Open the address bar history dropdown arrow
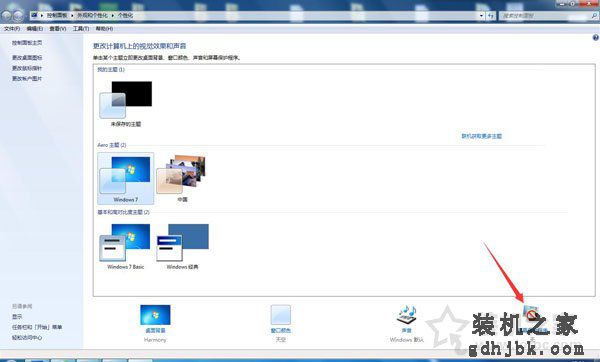Screen dimensions: 600x362 coord(481,16)
